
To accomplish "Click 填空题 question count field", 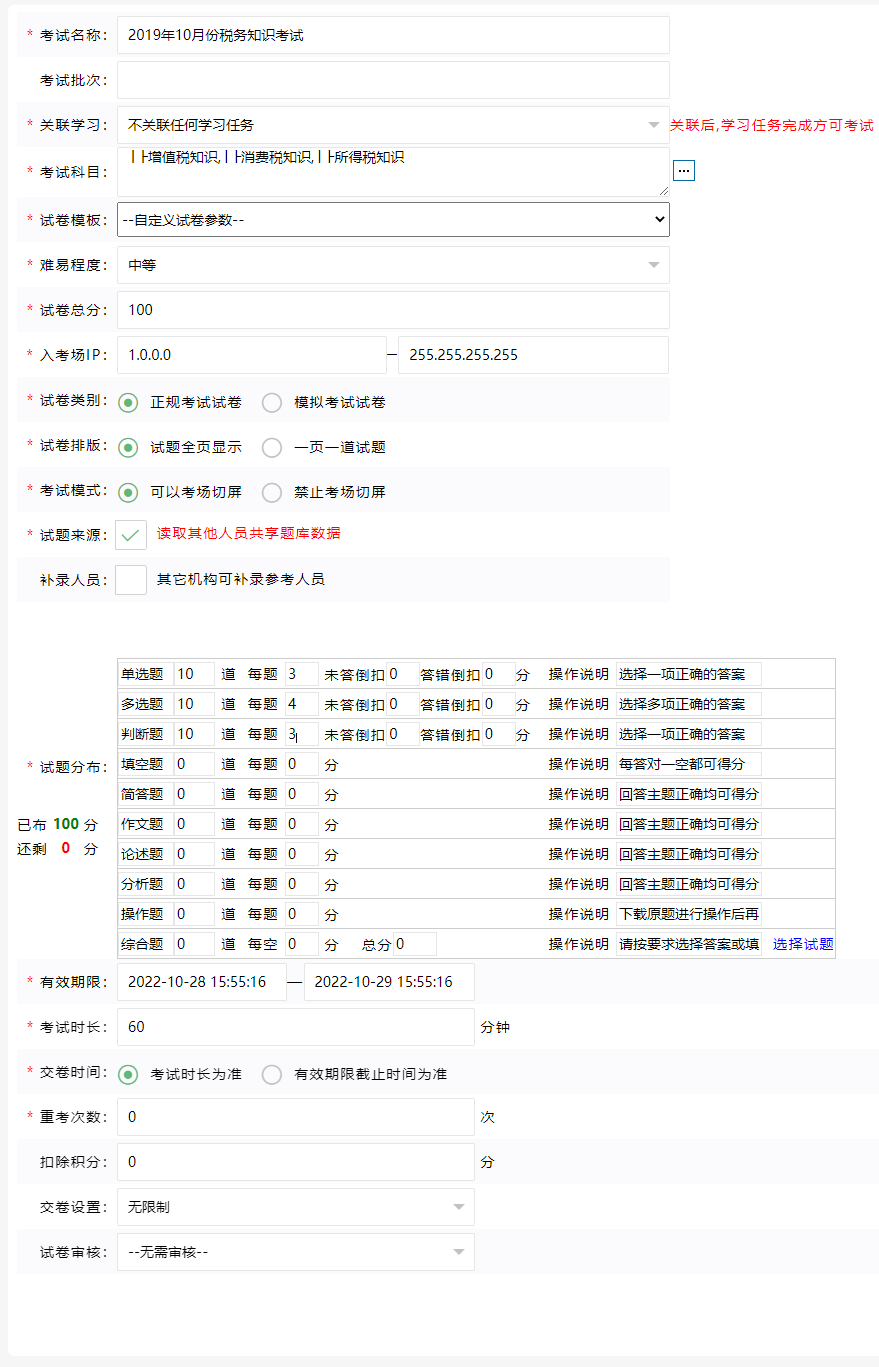I will point(194,764).
